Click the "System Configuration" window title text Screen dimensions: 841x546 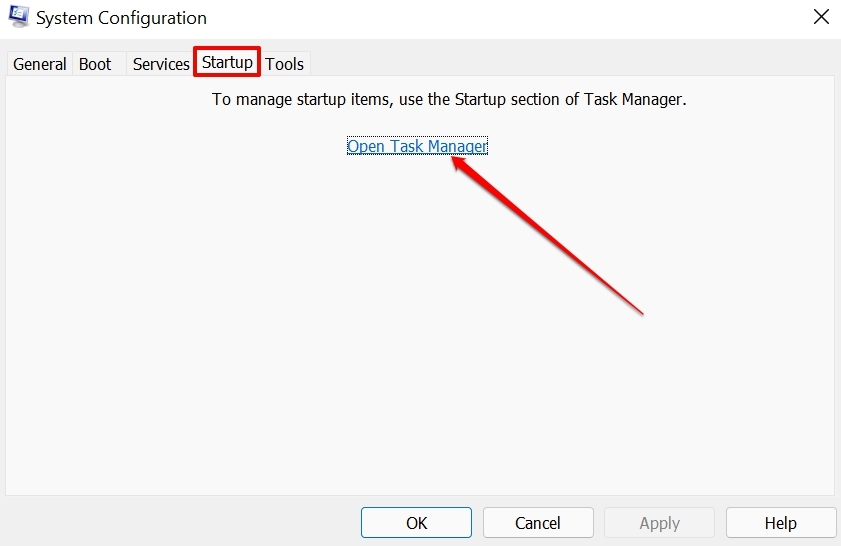[122, 18]
